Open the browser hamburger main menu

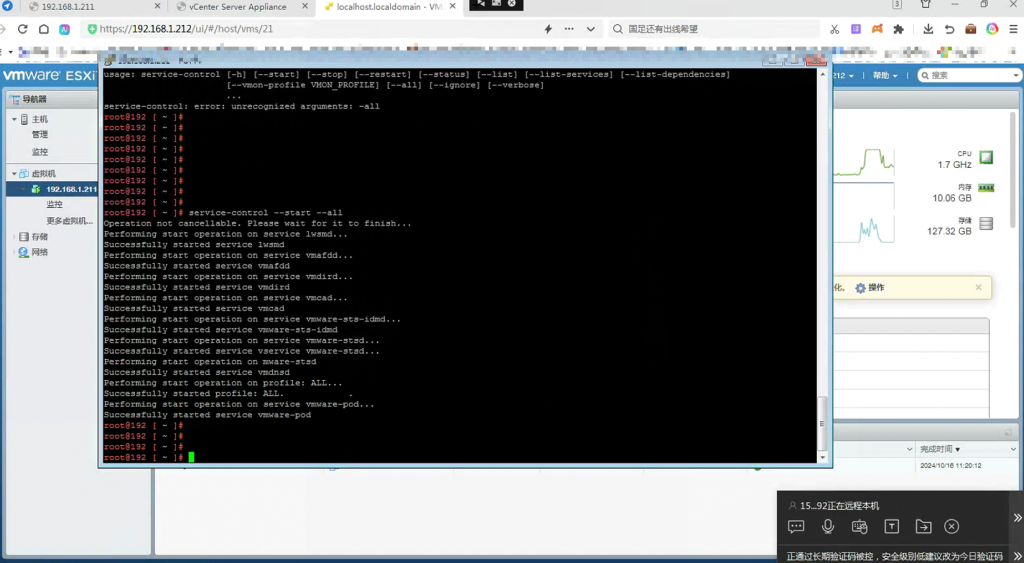1014,29
